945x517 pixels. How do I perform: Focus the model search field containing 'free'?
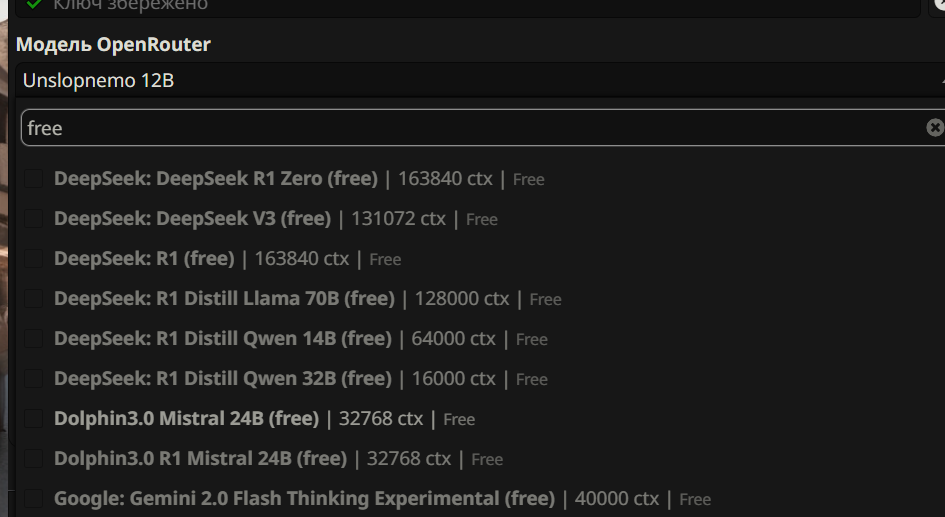(x=473, y=128)
